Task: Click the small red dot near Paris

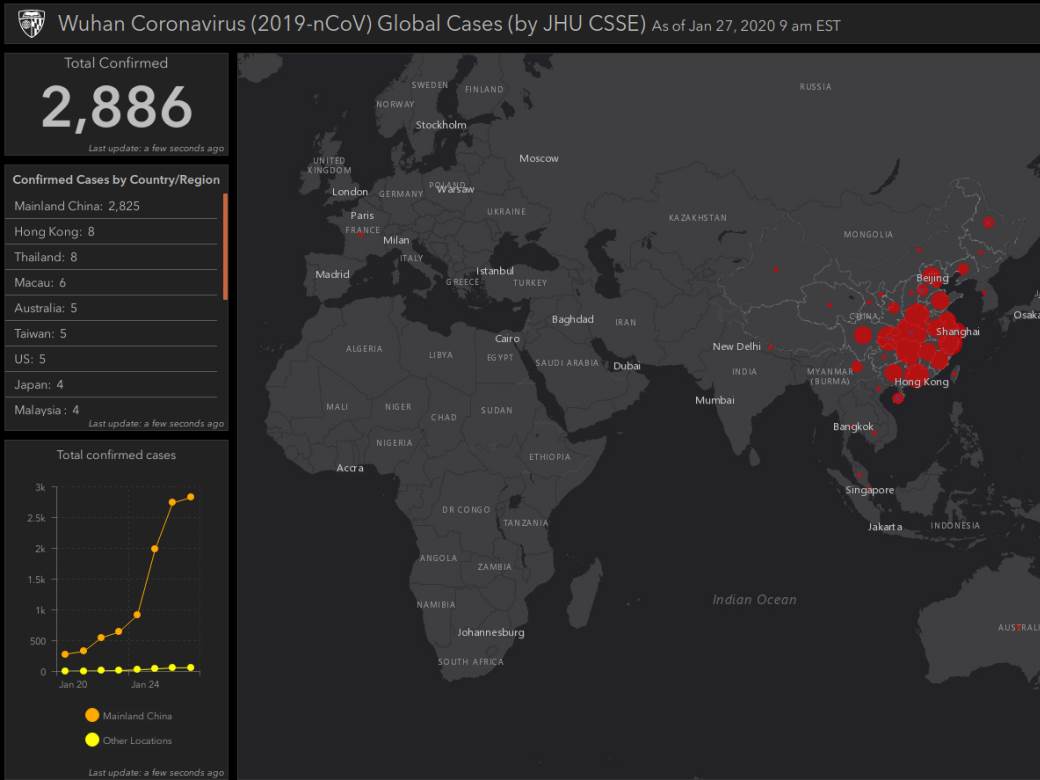Action: point(360,234)
